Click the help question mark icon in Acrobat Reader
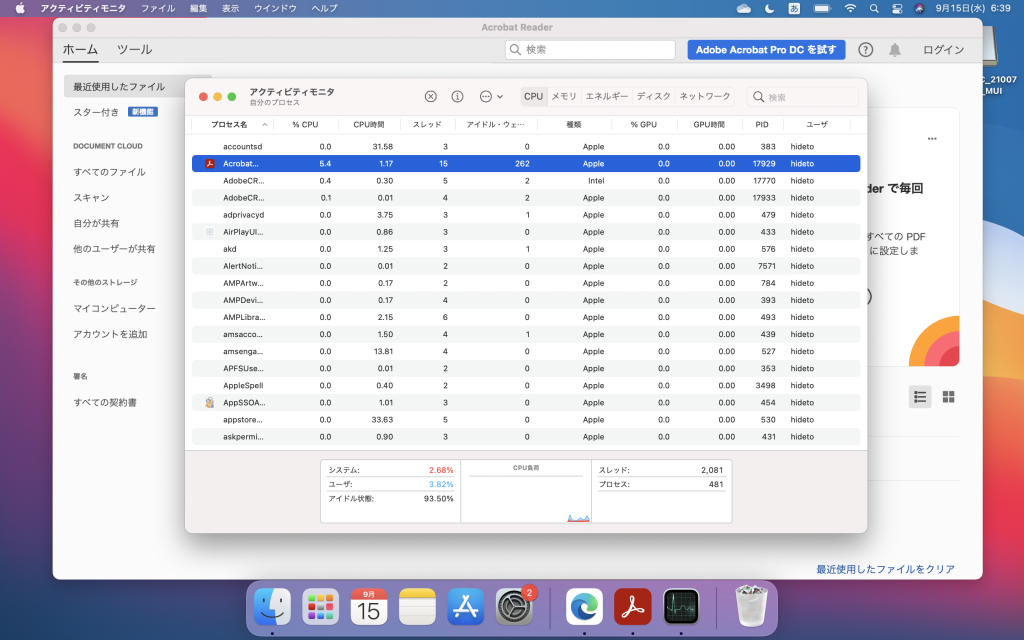The width and height of the screenshot is (1024, 640). (865, 49)
